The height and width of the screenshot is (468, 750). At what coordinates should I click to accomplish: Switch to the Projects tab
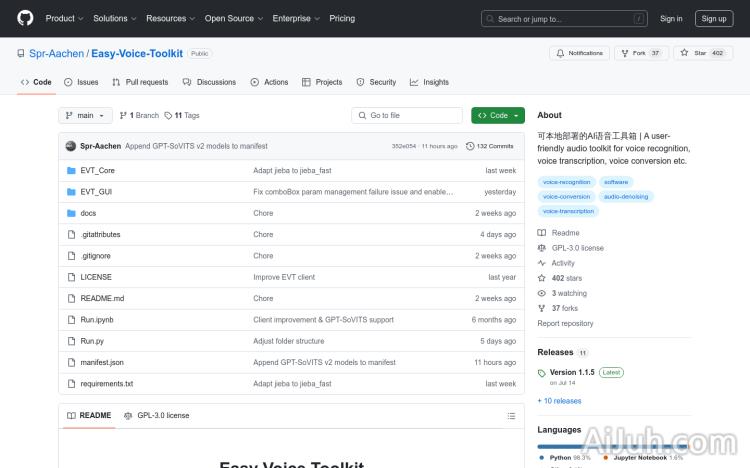[x=322, y=82]
